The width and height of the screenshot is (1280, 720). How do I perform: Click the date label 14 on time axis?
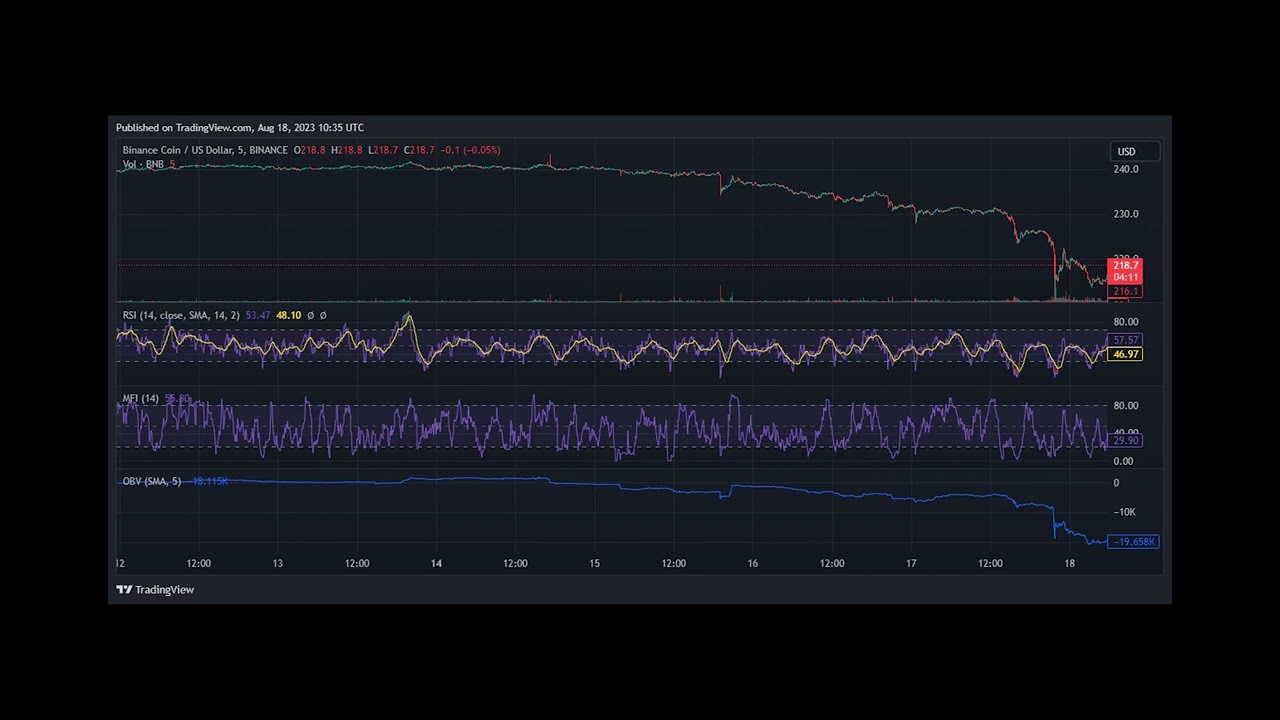point(436,564)
